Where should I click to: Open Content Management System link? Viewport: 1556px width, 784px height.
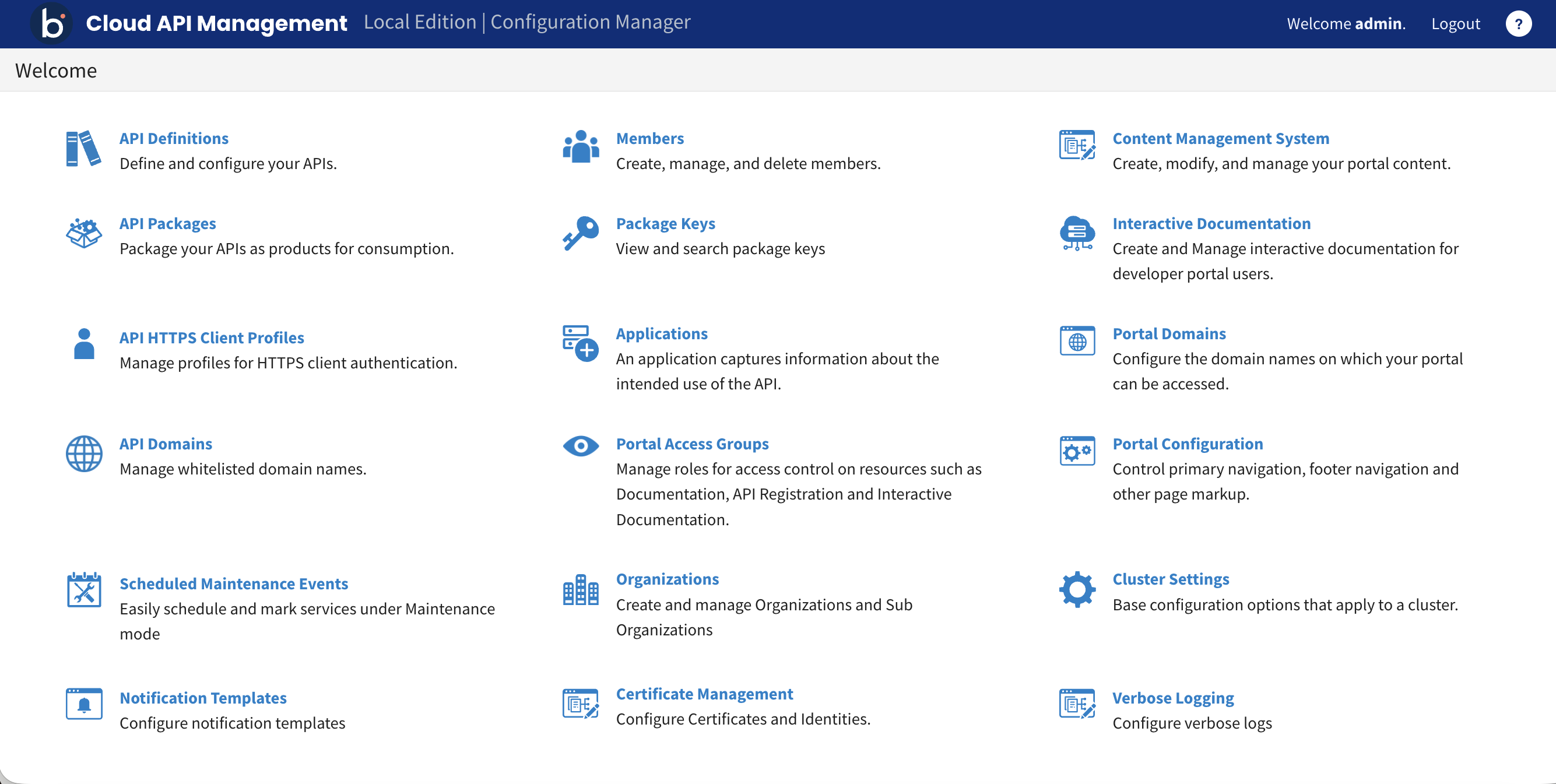pos(1221,138)
